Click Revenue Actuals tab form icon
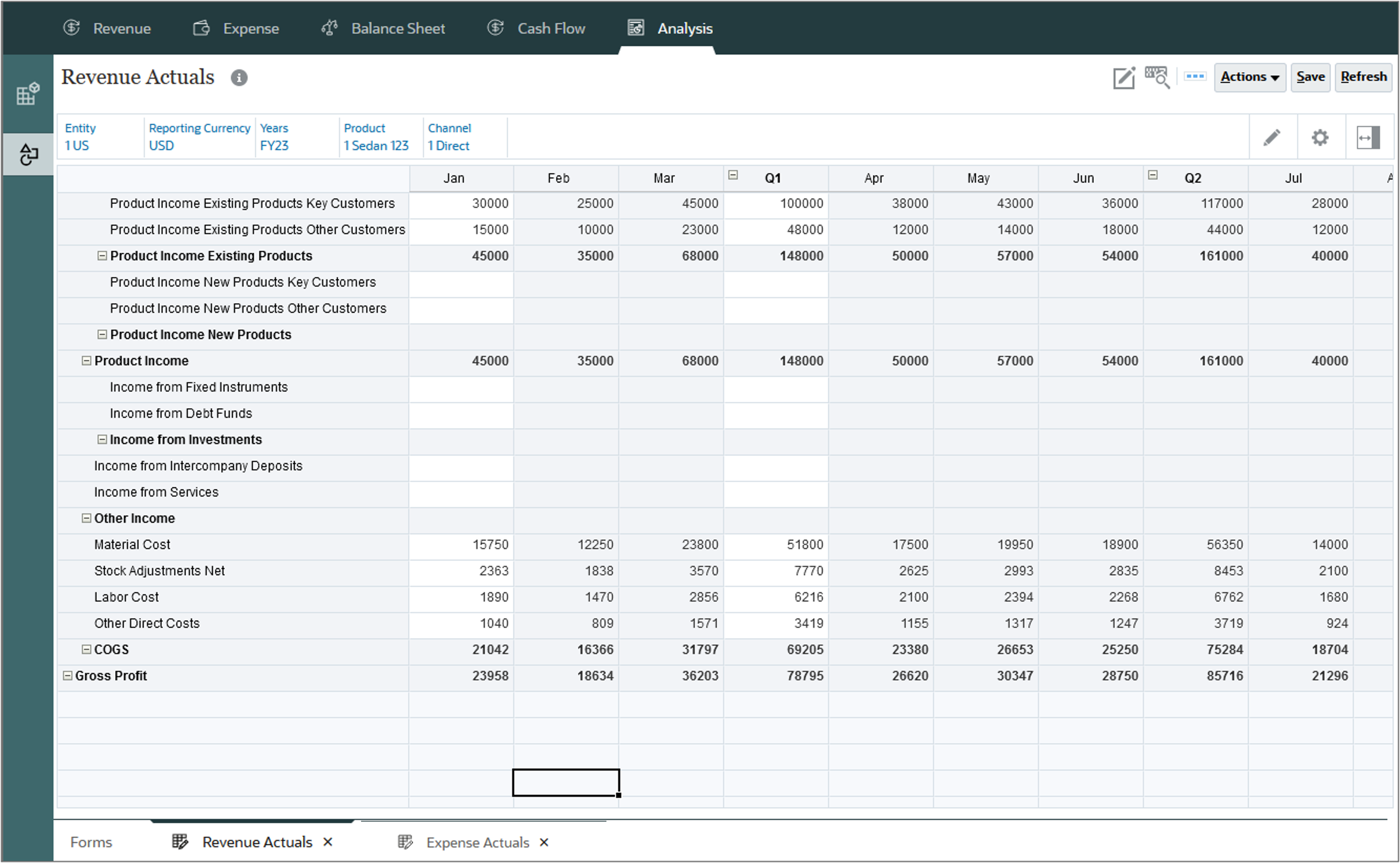 point(180,841)
